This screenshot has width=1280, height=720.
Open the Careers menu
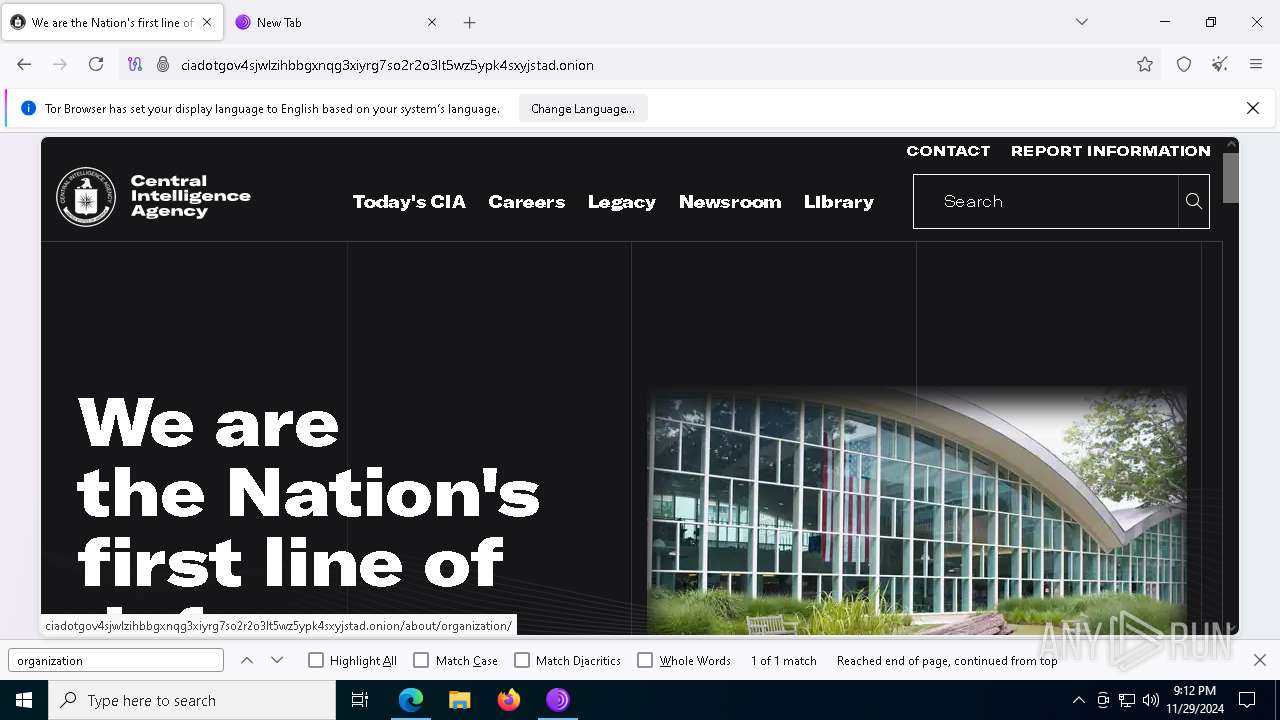[527, 202]
